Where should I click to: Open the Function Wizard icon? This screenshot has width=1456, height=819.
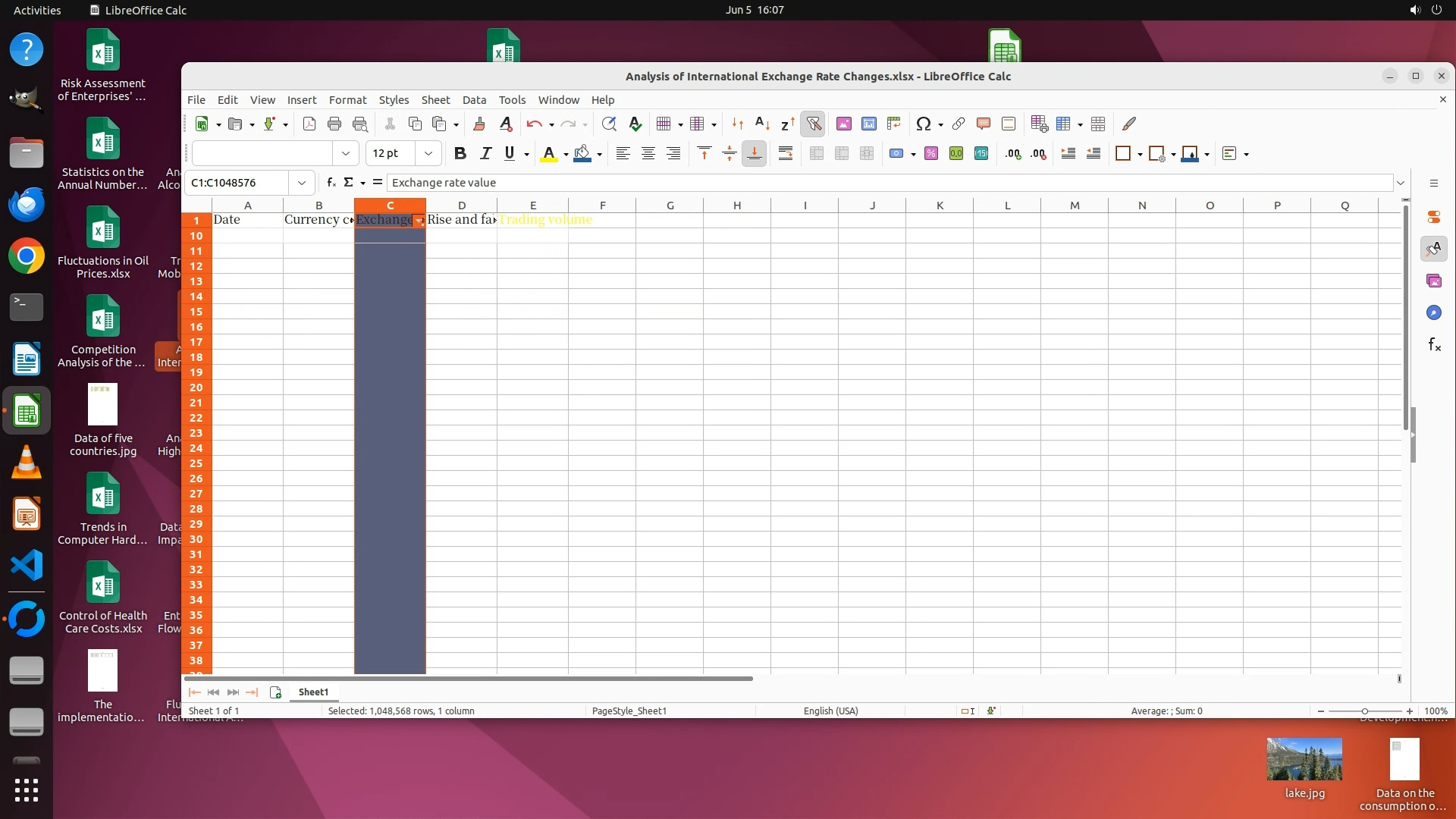point(331,183)
